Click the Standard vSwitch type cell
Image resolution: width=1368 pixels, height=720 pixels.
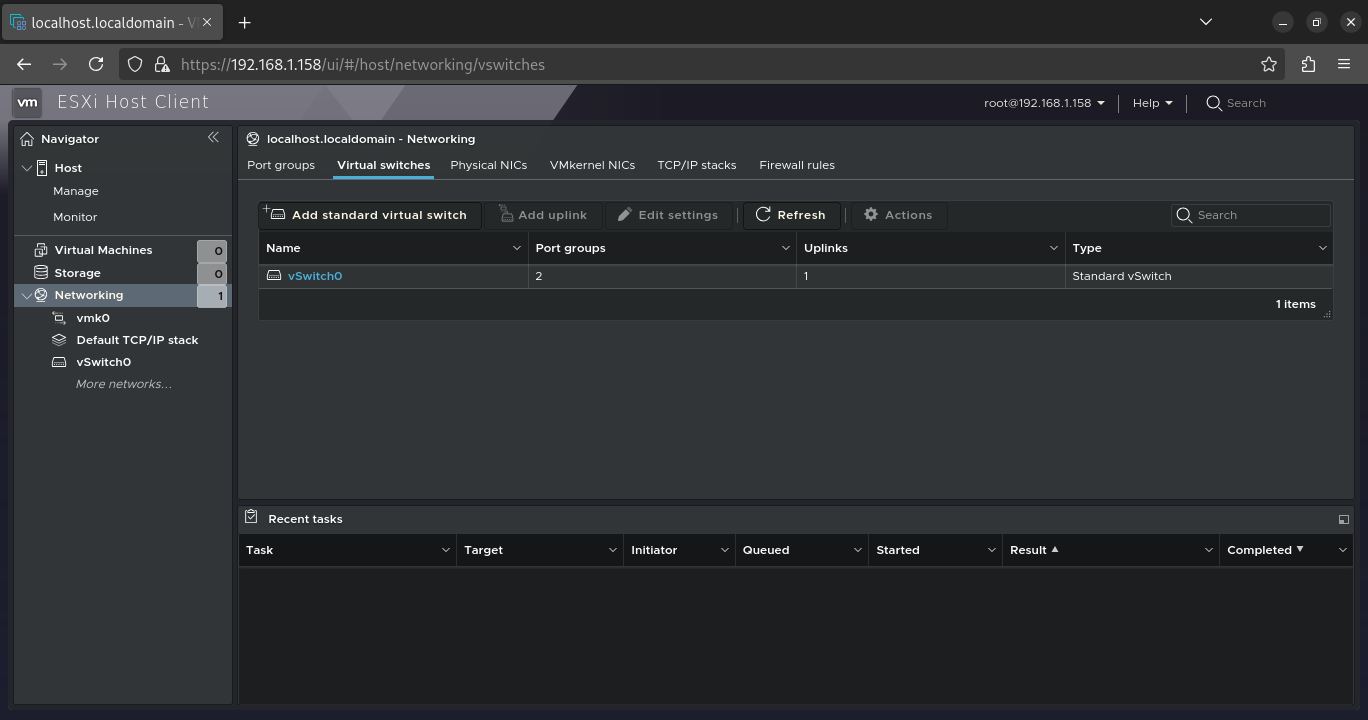(x=1199, y=276)
